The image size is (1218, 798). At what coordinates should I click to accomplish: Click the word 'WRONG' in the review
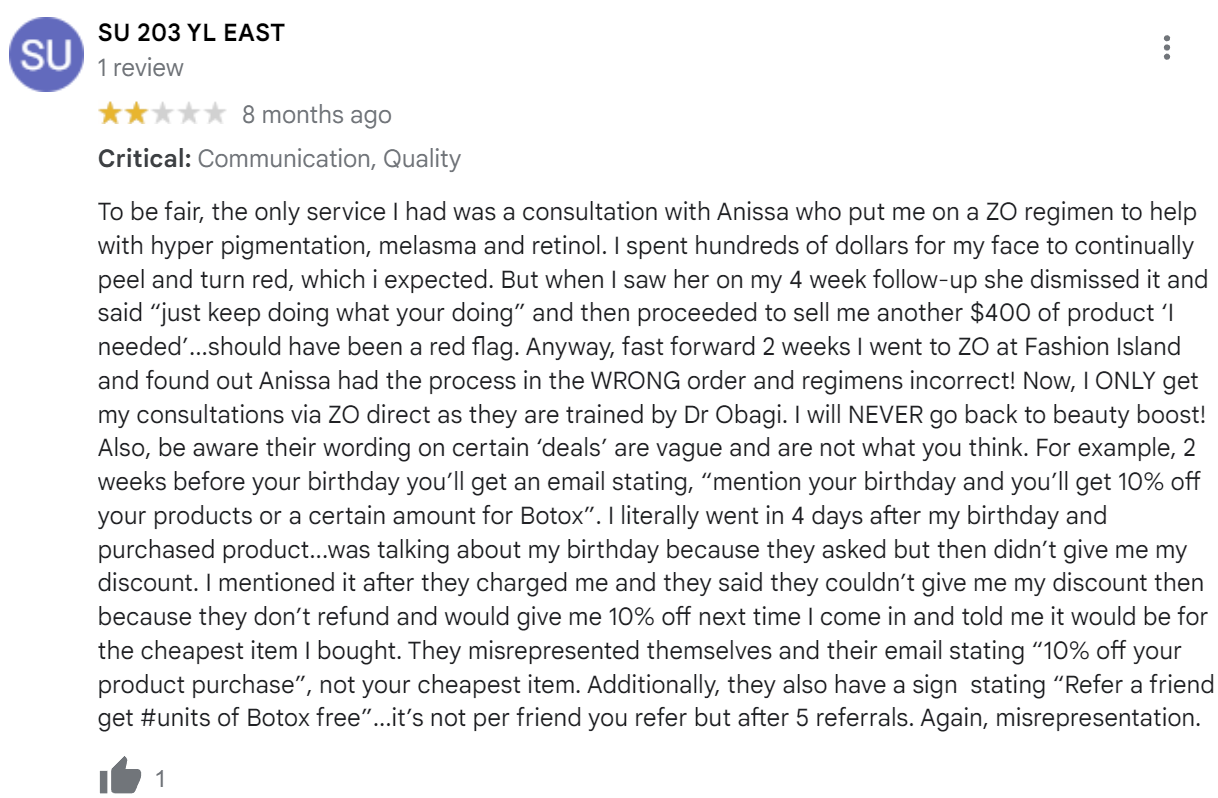click(x=652, y=381)
